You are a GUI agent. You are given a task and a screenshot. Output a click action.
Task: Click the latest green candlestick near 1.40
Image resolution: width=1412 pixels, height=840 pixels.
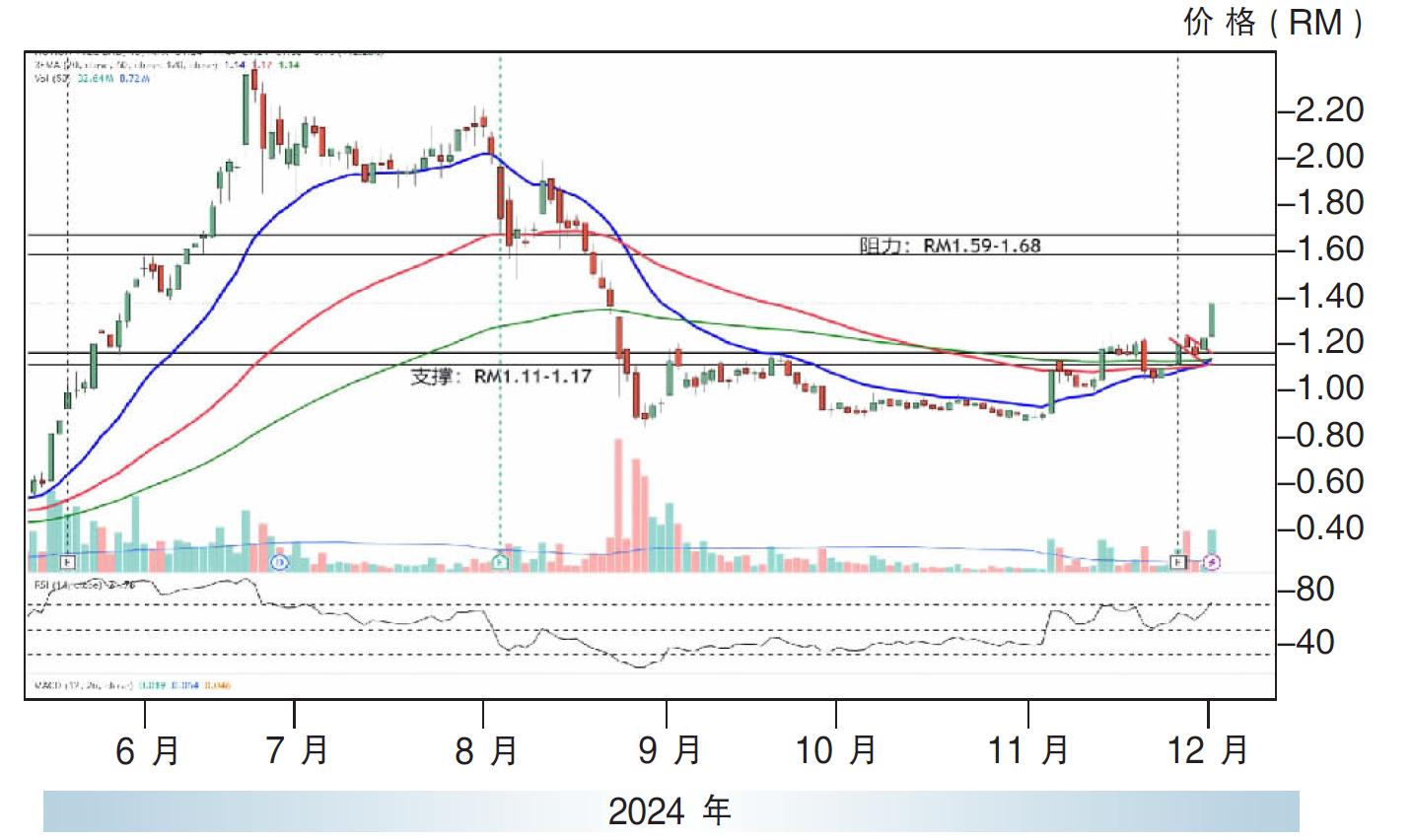[1211, 319]
